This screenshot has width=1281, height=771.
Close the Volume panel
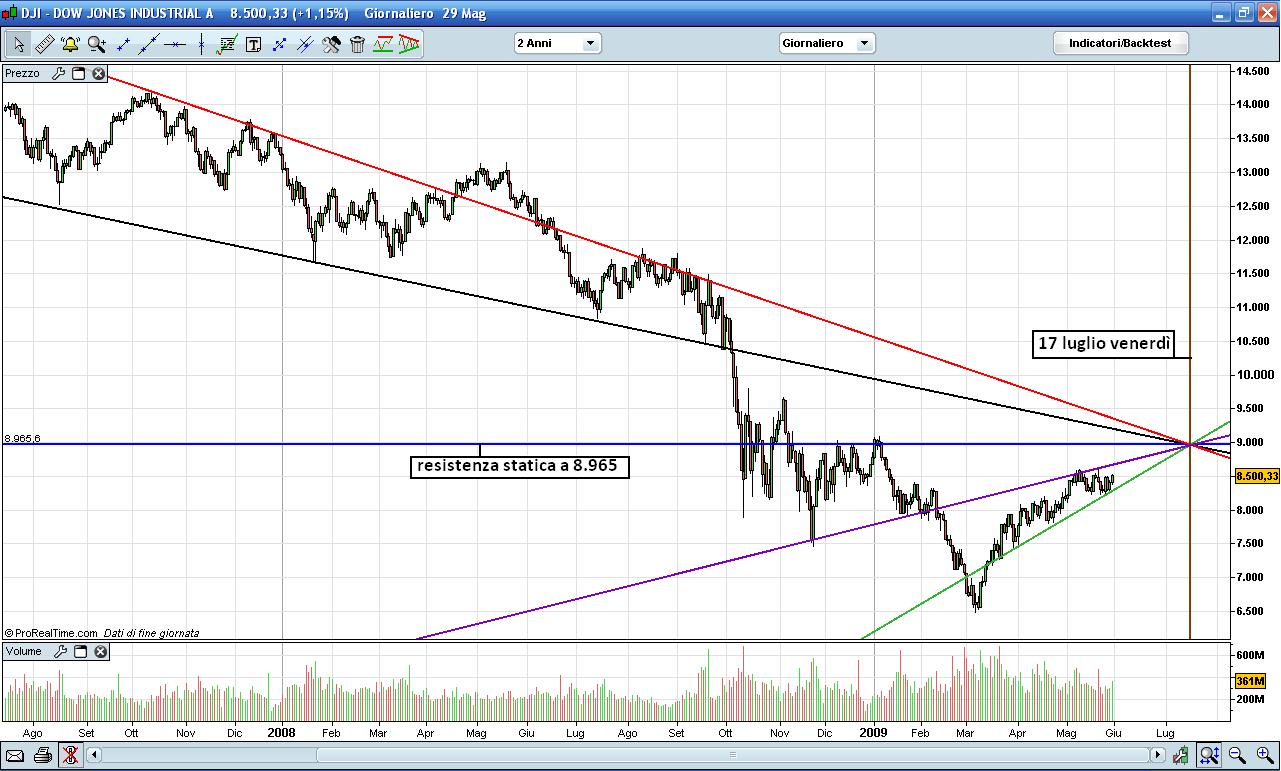click(x=101, y=652)
